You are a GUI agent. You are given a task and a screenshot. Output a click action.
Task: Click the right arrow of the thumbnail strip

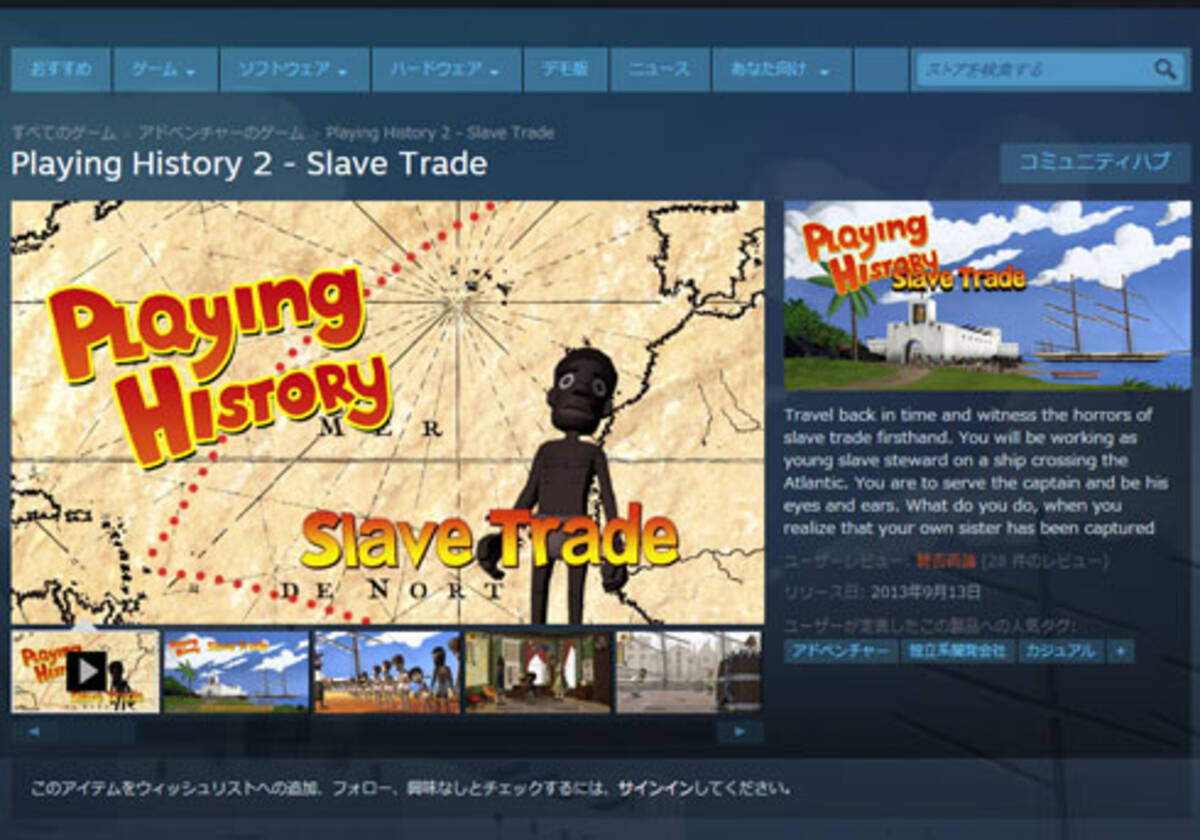740,732
